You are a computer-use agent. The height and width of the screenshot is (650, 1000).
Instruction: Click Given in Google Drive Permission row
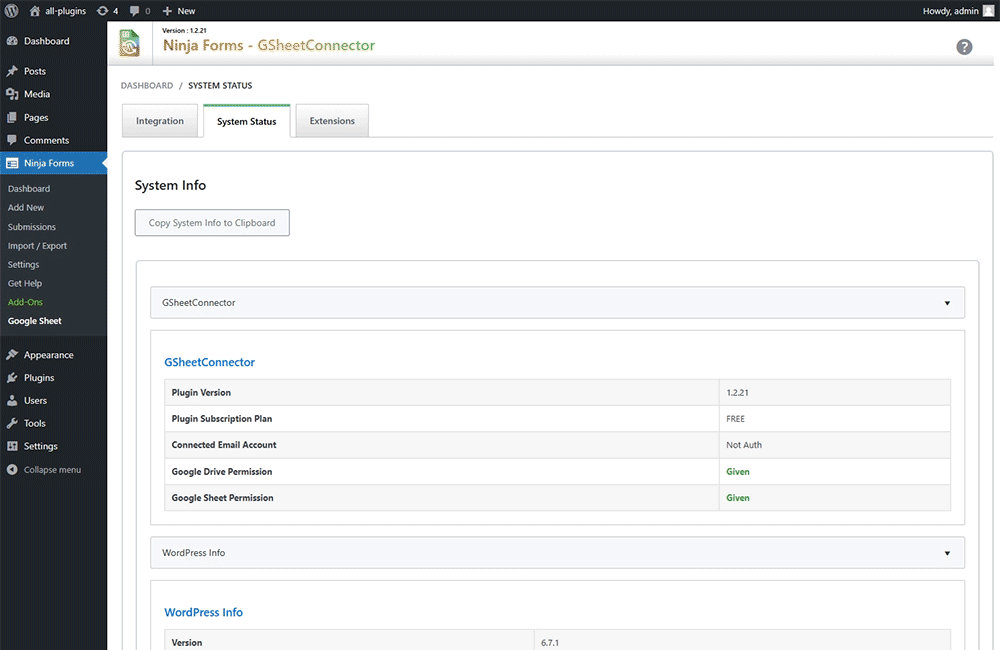738,471
